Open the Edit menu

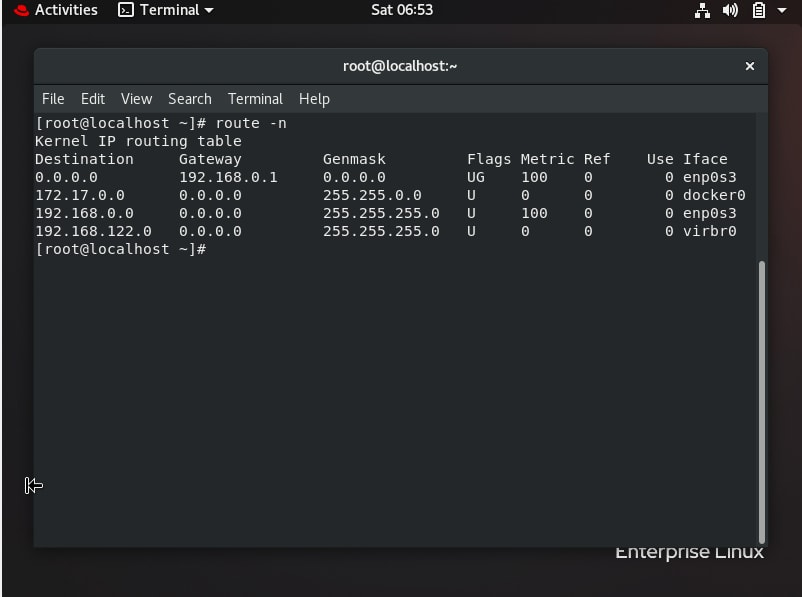click(x=93, y=99)
